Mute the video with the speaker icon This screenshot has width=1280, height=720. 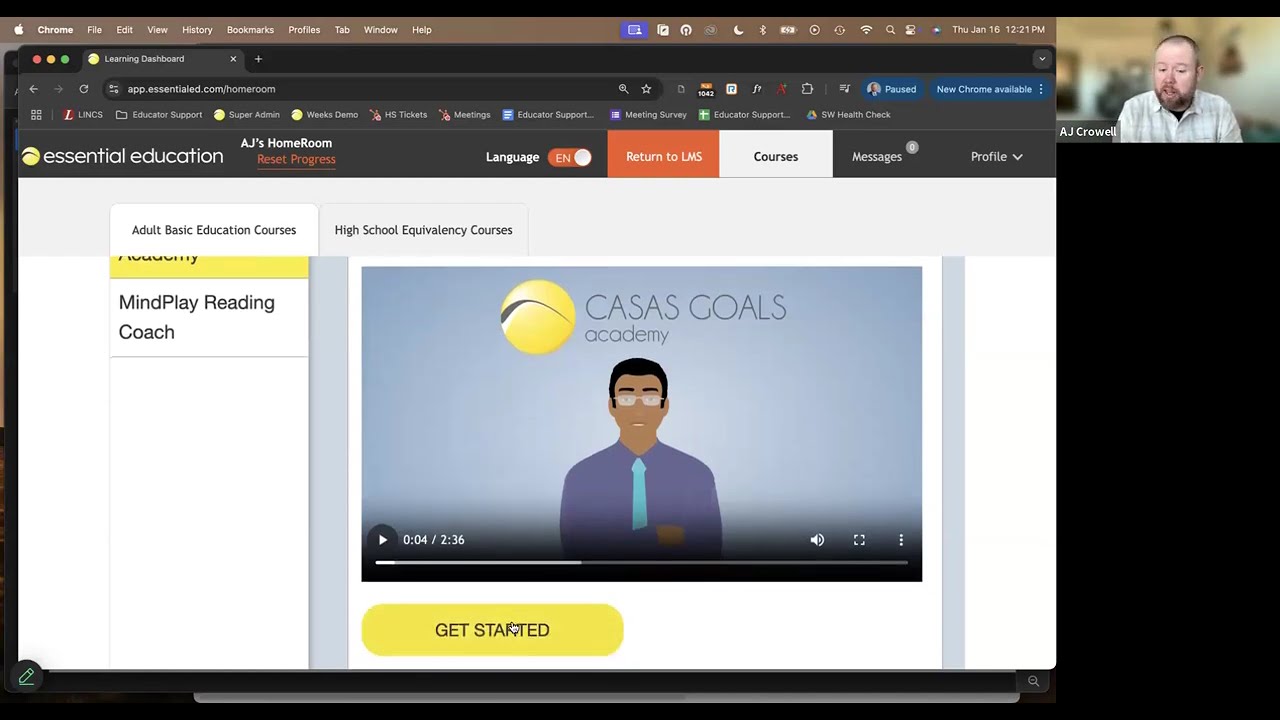pyautogui.click(x=817, y=540)
